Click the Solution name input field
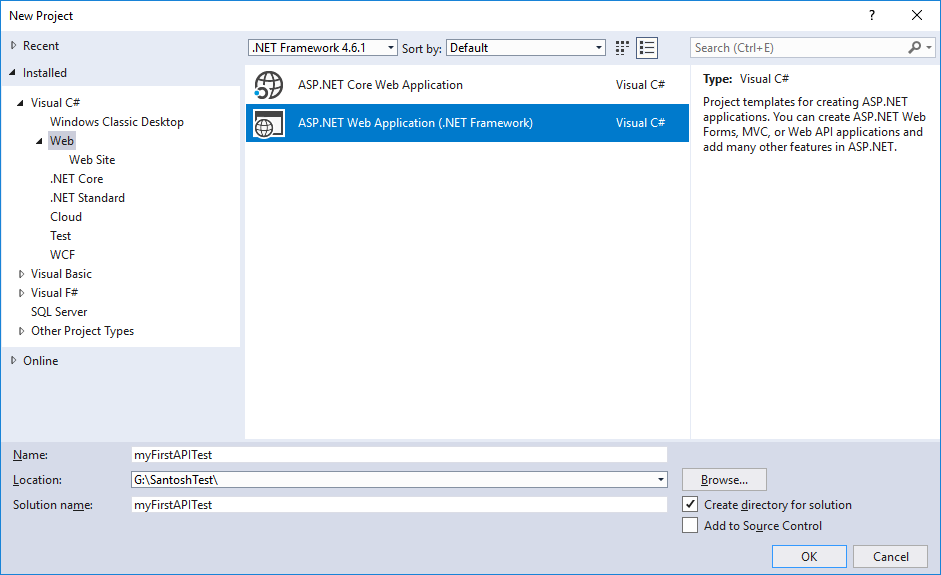The image size is (941, 575). pos(399,505)
